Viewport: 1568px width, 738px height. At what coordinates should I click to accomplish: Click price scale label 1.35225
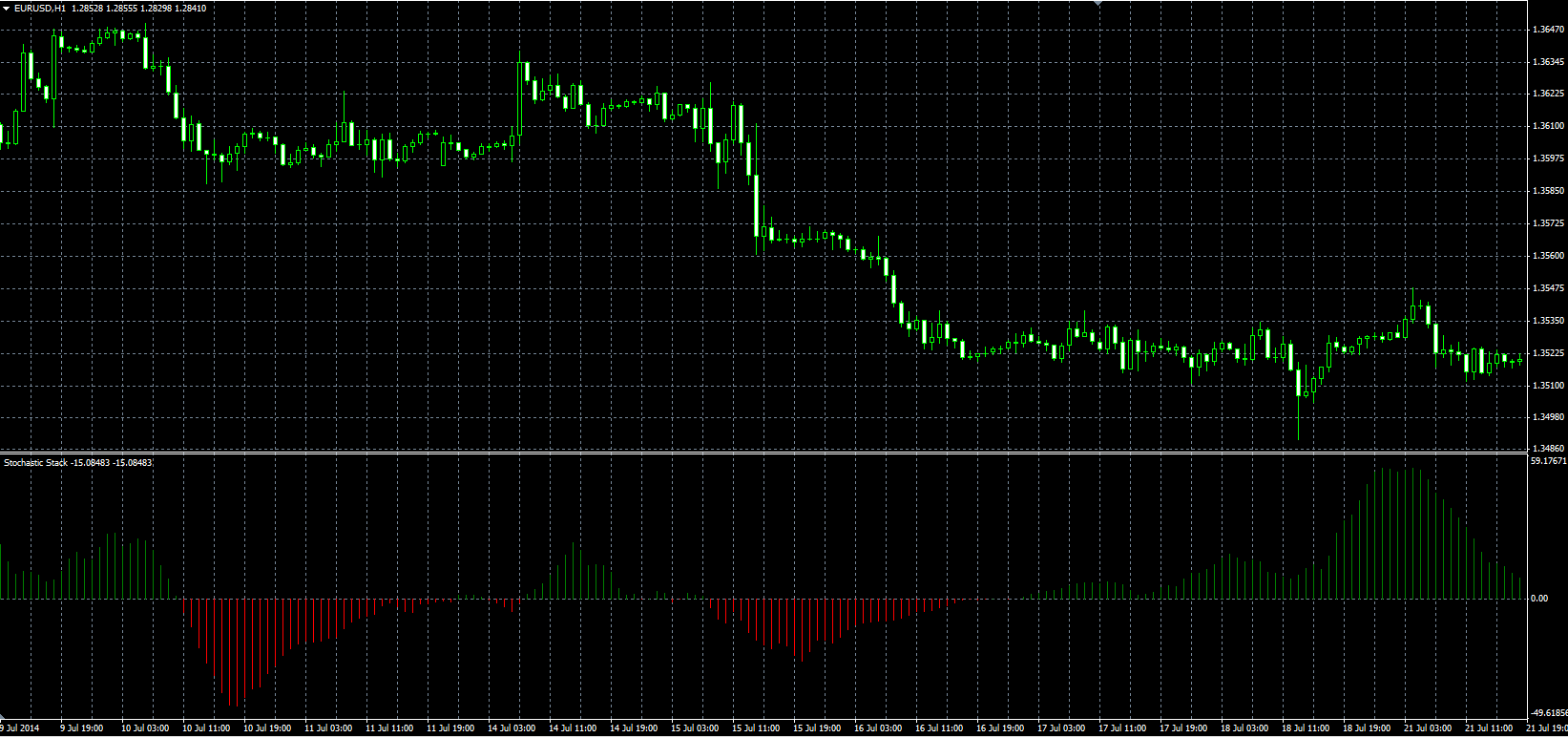(1547, 353)
